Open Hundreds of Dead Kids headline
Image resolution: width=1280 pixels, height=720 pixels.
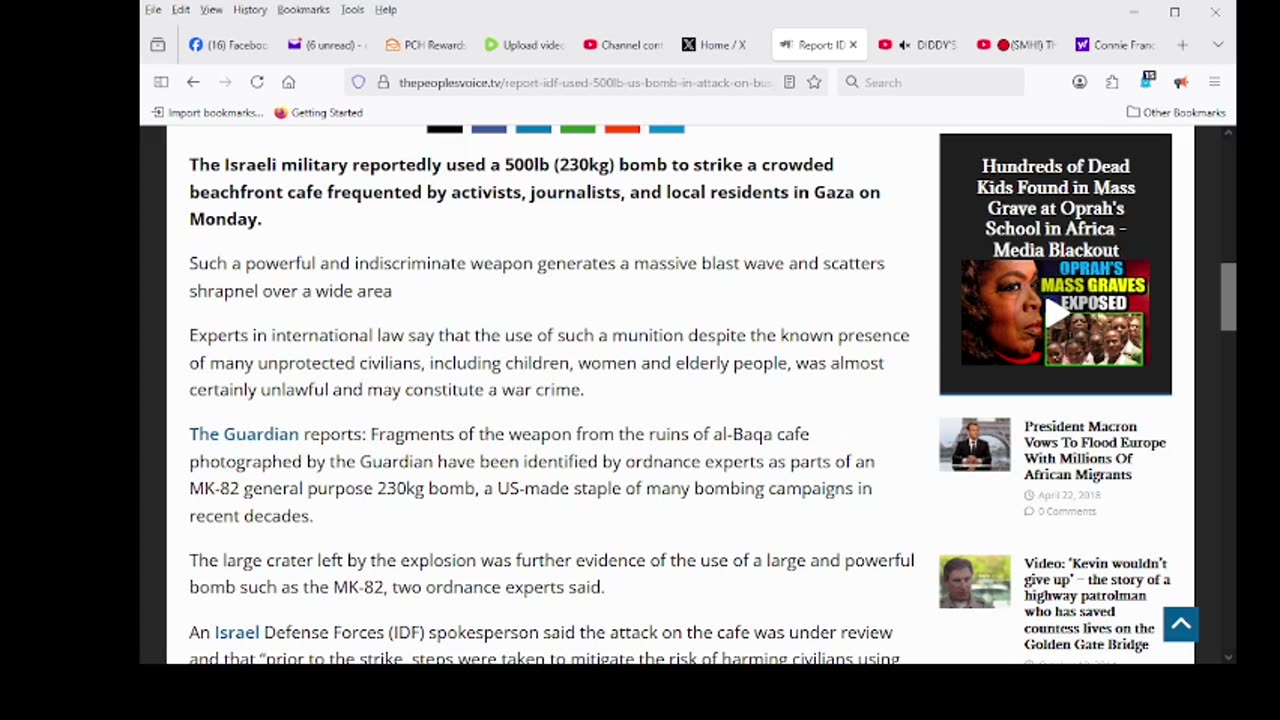coord(1055,208)
